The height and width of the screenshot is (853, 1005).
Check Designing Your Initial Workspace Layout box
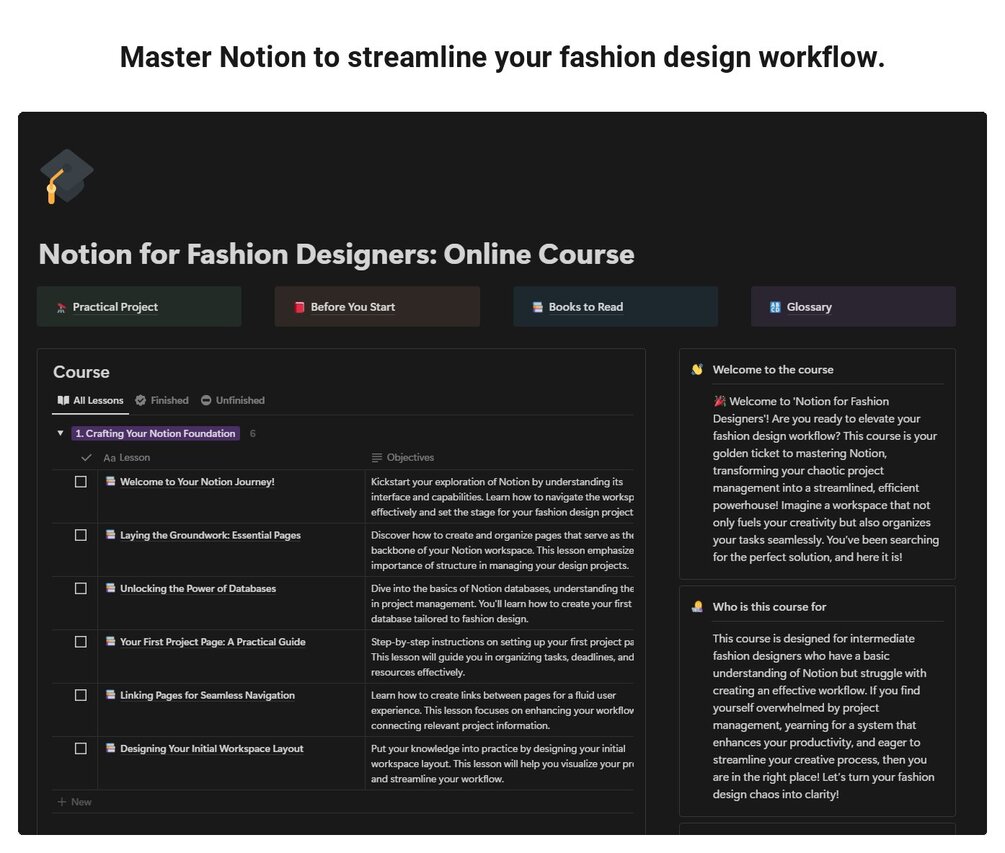(x=81, y=748)
